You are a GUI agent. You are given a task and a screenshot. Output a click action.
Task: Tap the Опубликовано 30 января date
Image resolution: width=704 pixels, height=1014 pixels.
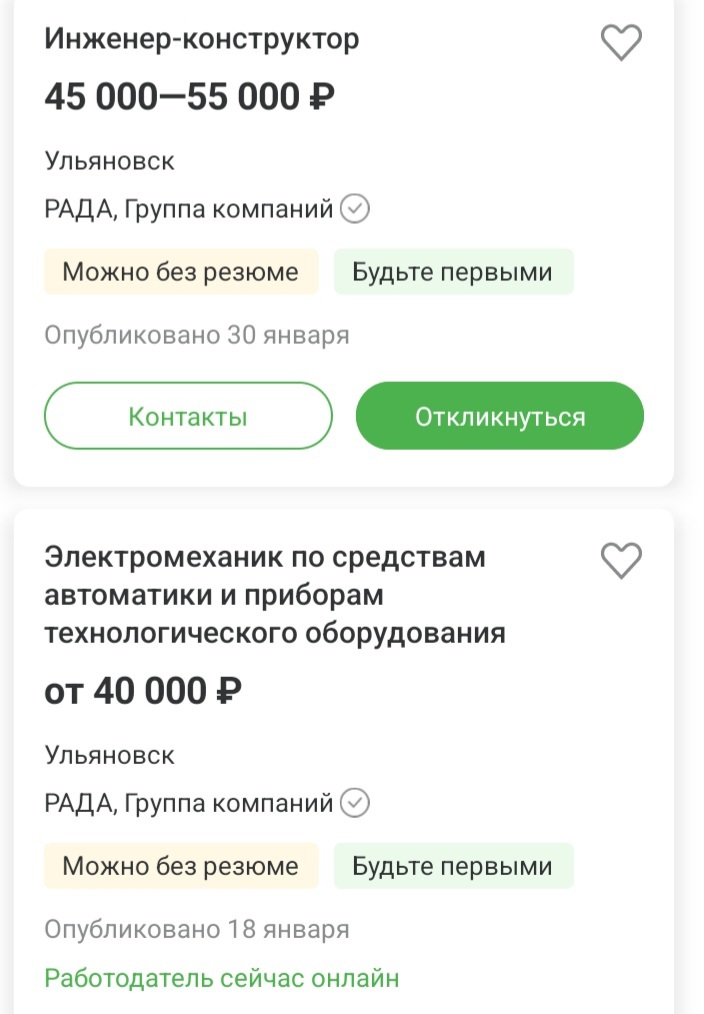(197, 335)
